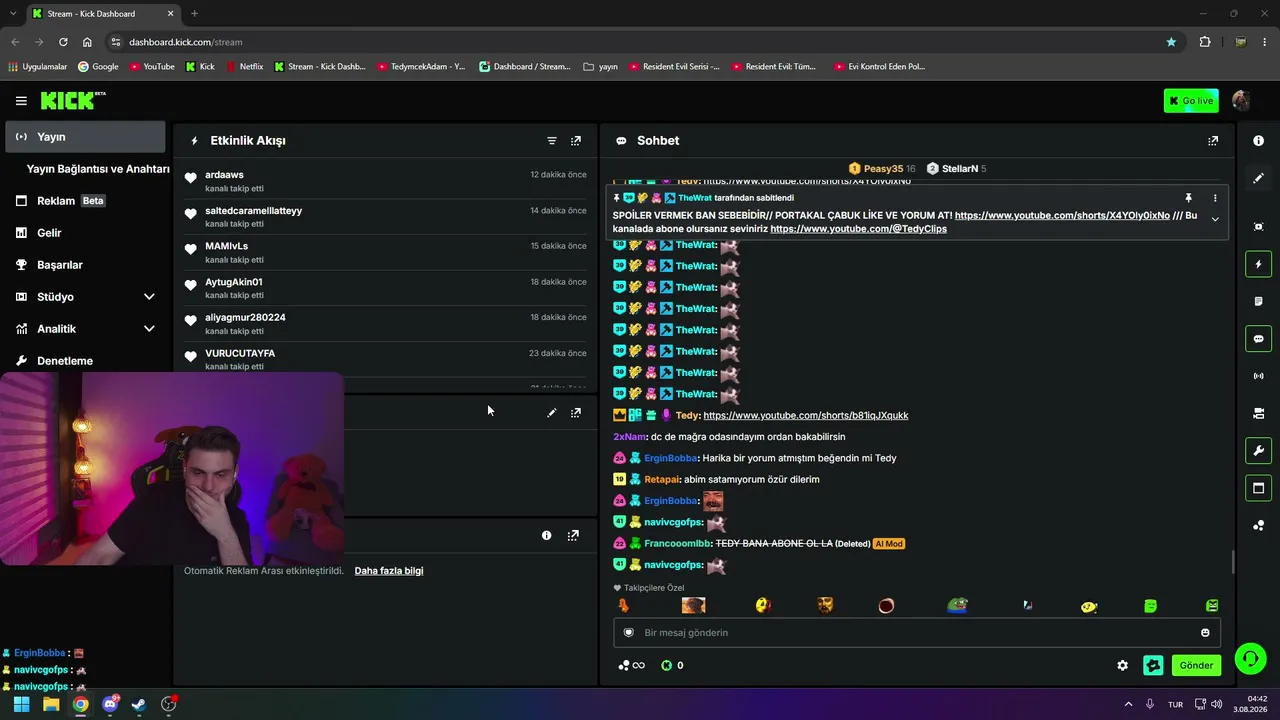Open the filter icon in Etkinlik Akışı panel

tap(552, 141)
